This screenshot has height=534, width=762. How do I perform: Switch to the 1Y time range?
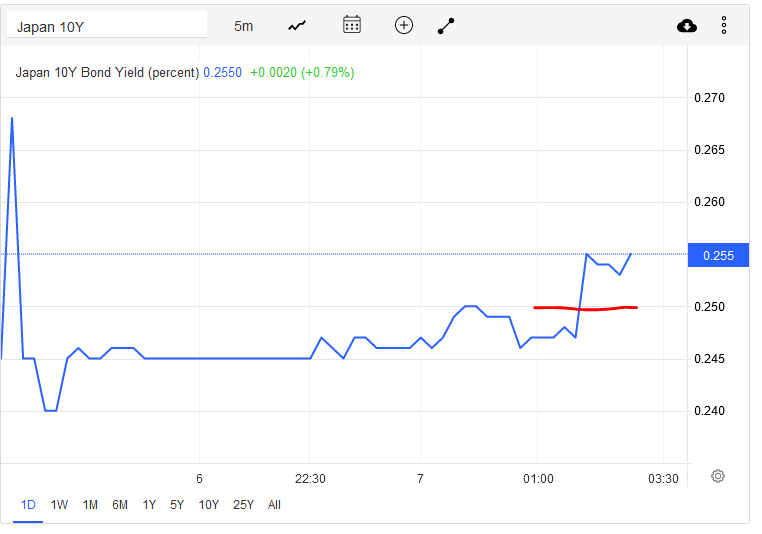pyautogui.click(x=149, y=505)
